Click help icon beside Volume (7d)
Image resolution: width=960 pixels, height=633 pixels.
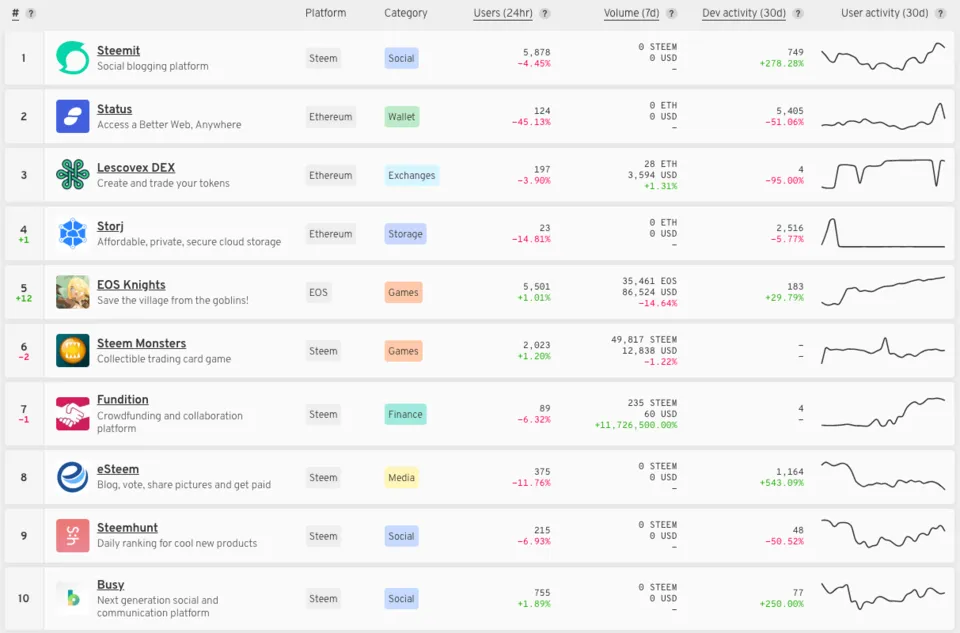pos(672,13)
